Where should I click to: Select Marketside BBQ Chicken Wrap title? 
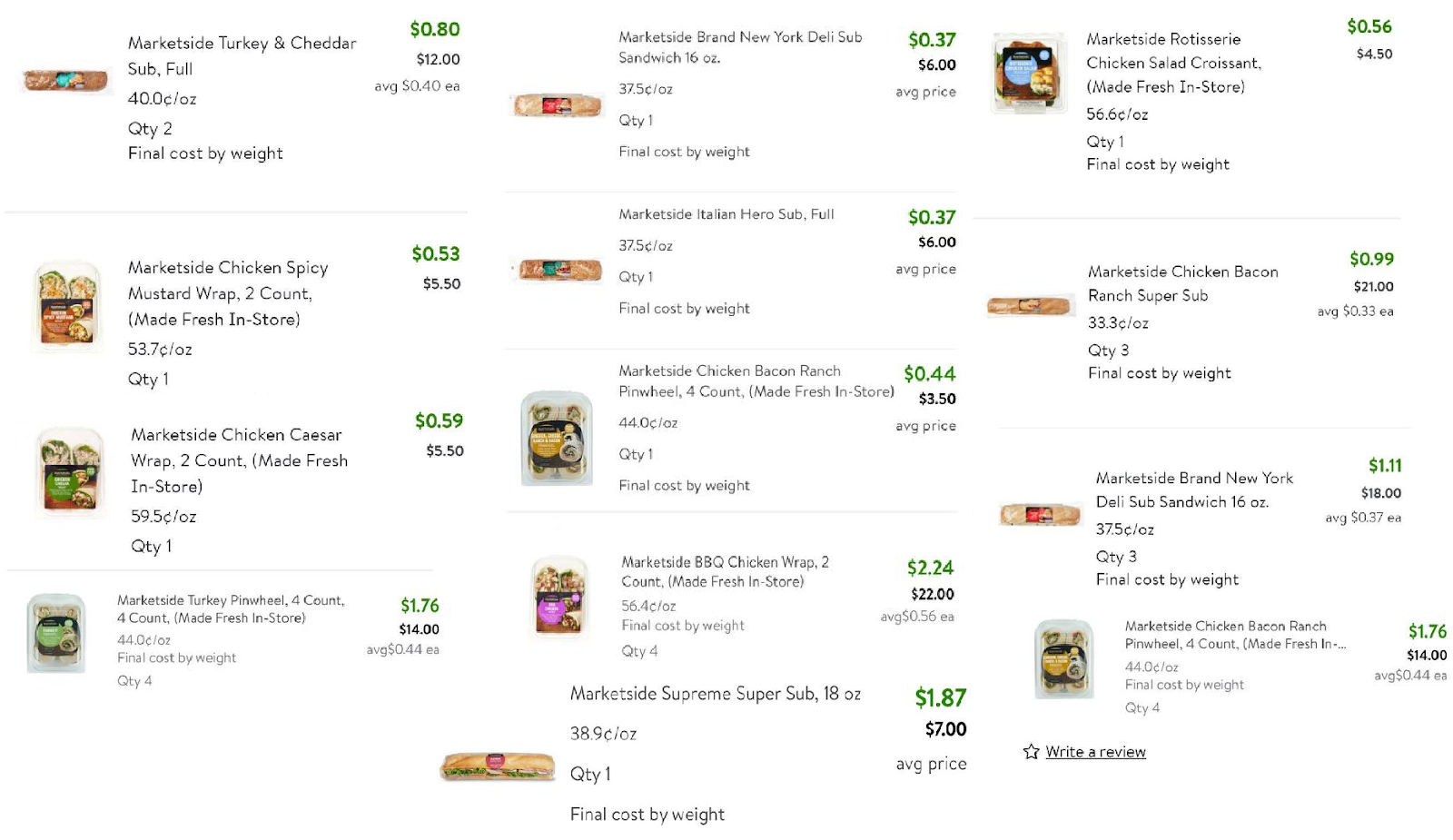725,571
